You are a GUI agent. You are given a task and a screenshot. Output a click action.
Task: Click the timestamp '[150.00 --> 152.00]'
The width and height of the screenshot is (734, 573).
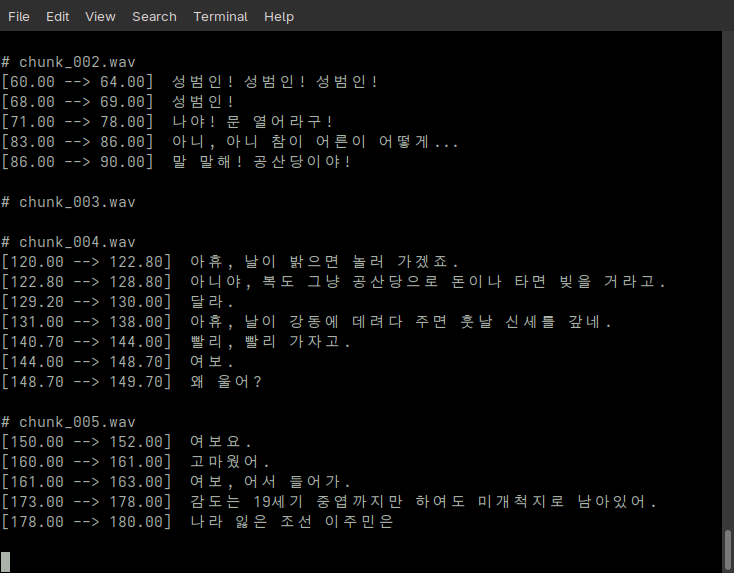click(86, 442)
